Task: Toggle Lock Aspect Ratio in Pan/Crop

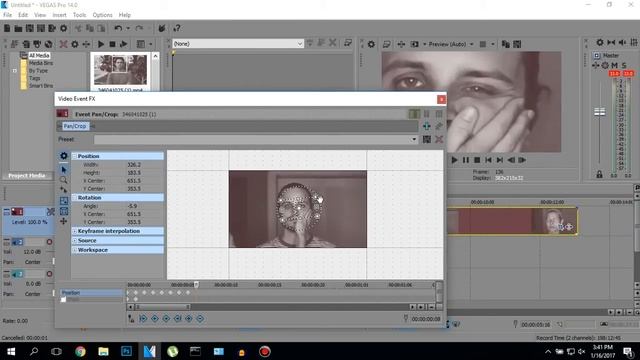Action: pos(64,201)
